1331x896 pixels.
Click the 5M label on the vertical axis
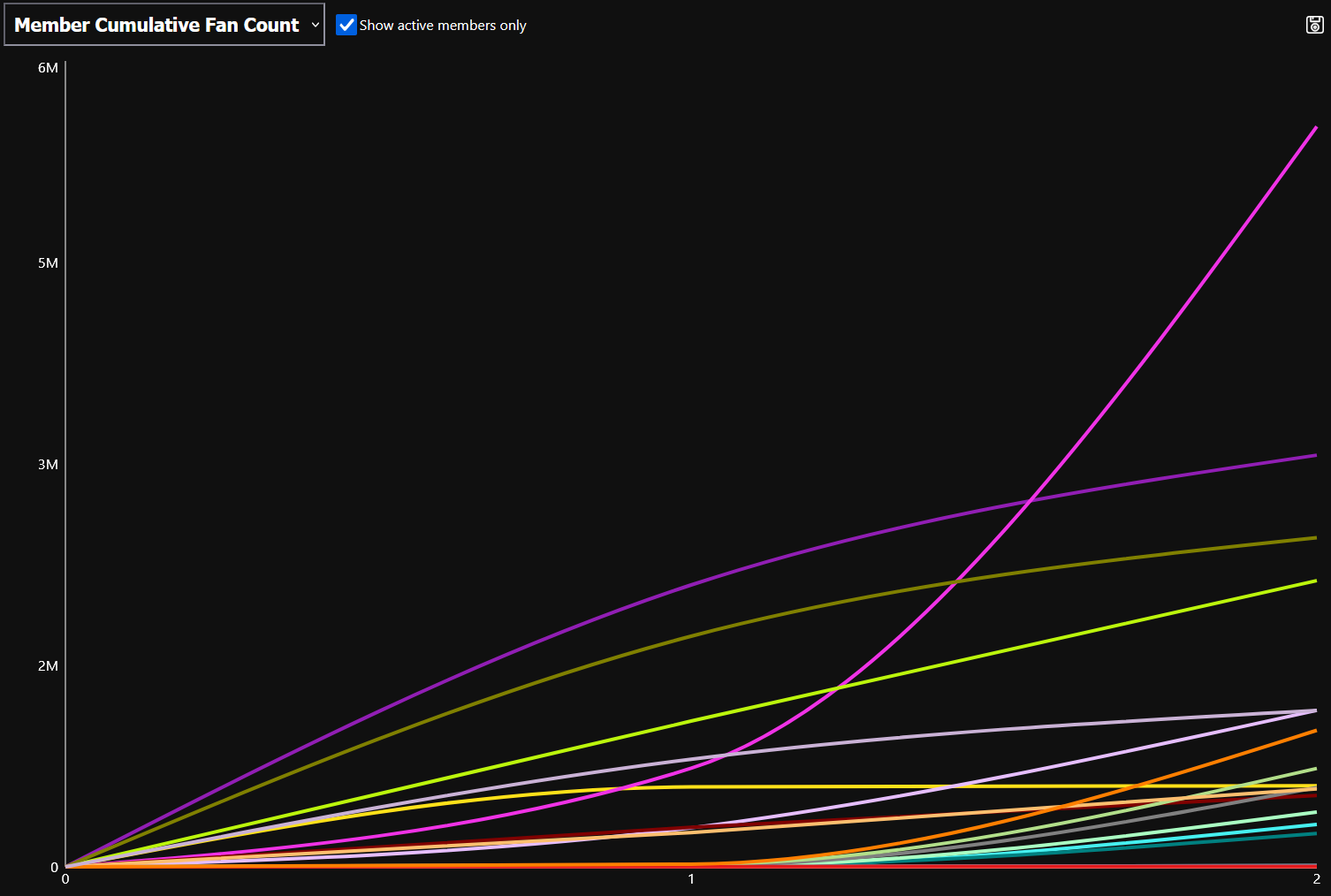(x=48, y=263)
